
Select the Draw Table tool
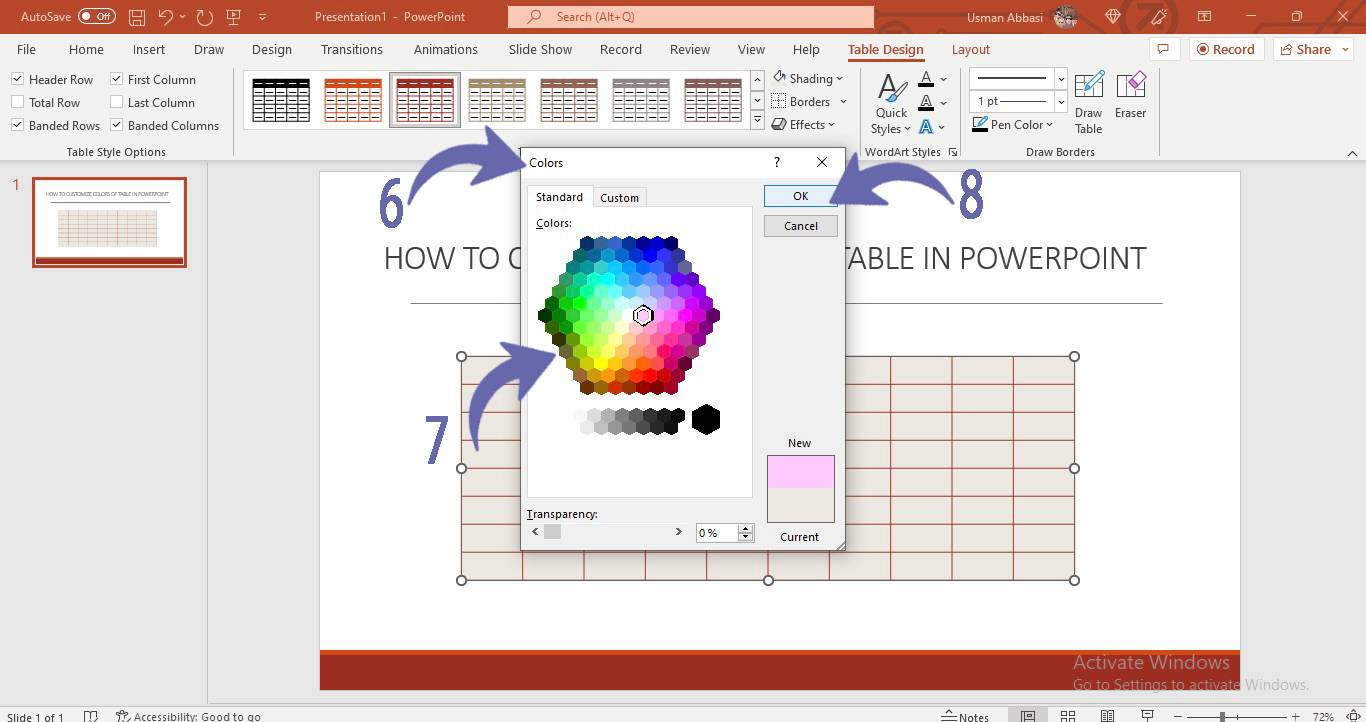pyautogui.click(x=1088, y=103)
